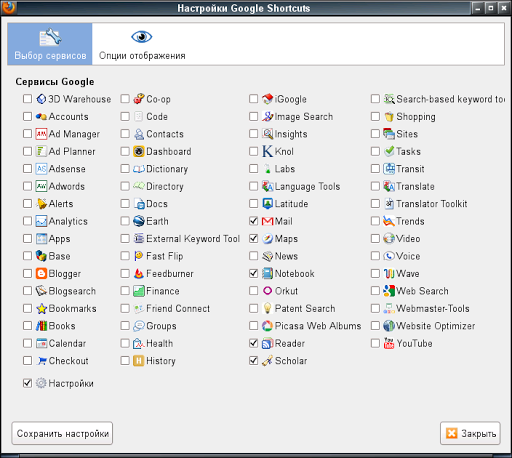This screenshot has height=458, width=512.
Task: Click the Maps compass icon
Action: [267, 238]
